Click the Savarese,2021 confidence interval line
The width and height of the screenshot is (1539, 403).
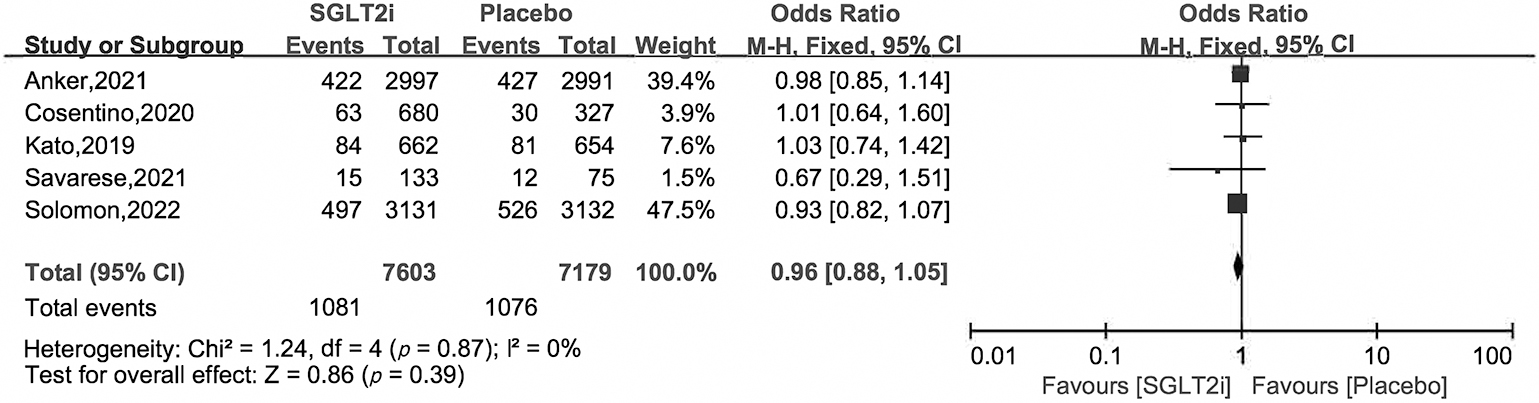[x=1190, y=170]
